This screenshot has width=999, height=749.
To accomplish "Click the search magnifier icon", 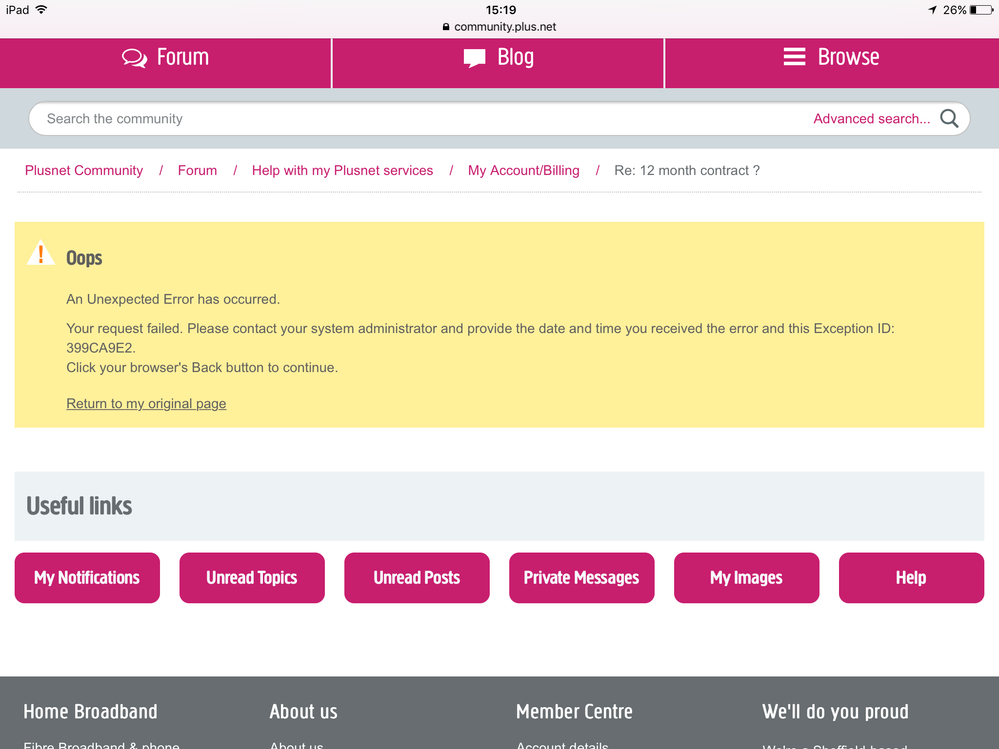I will (x=949, y=119).
